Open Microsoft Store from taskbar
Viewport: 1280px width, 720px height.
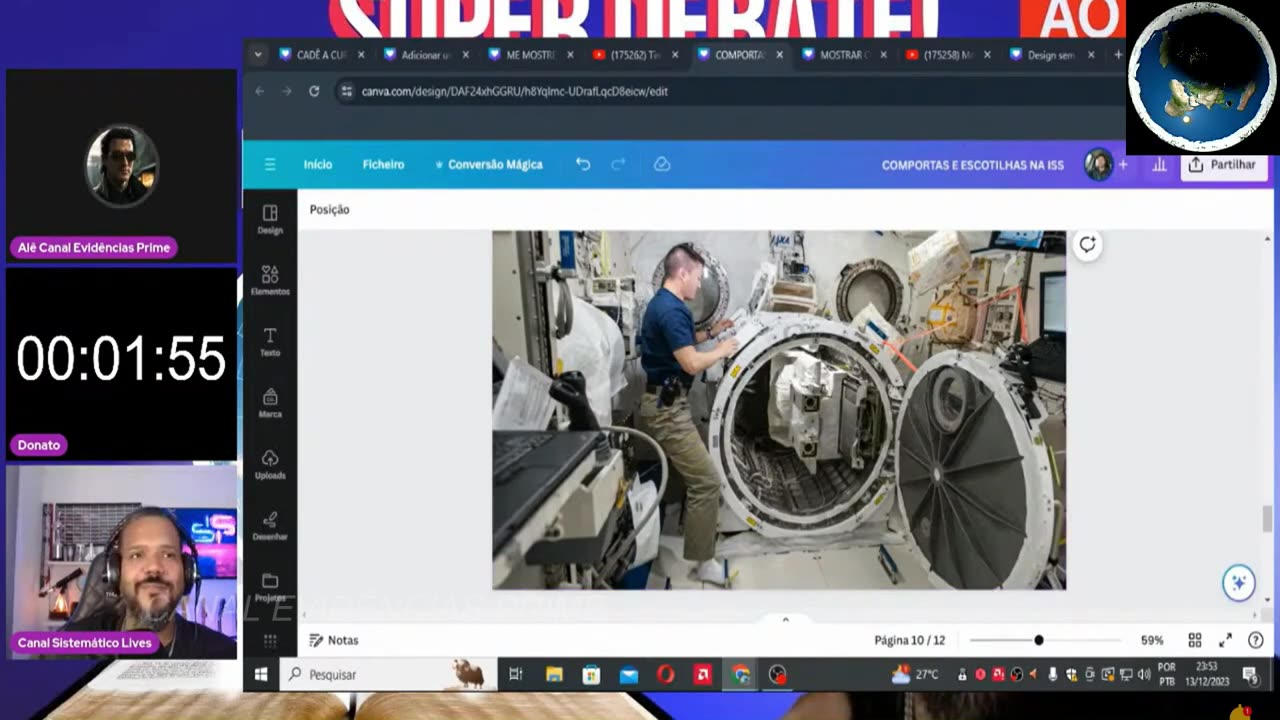pos(591,675)
